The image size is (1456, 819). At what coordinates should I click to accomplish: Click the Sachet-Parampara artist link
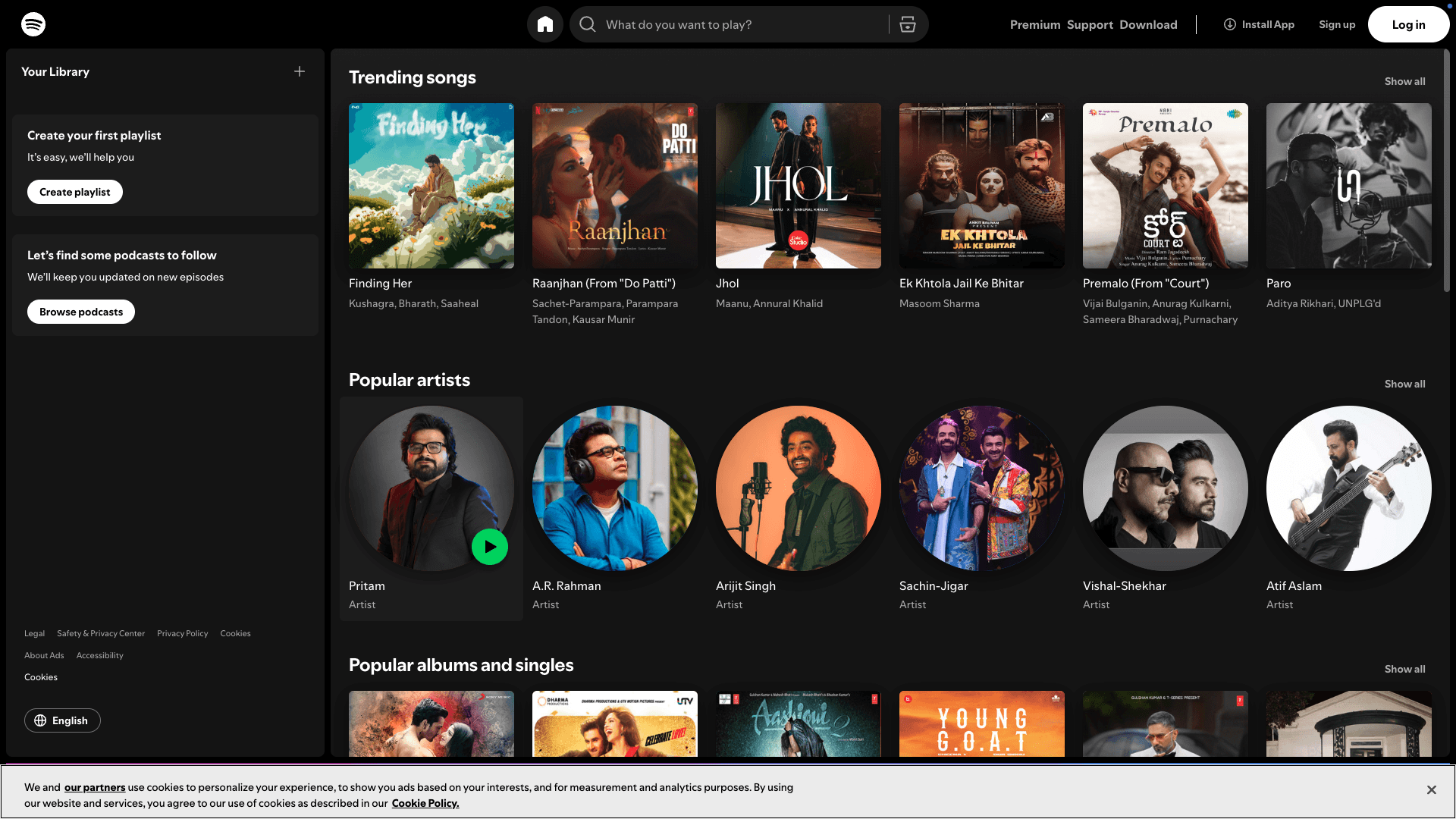[x=576, y=303]
